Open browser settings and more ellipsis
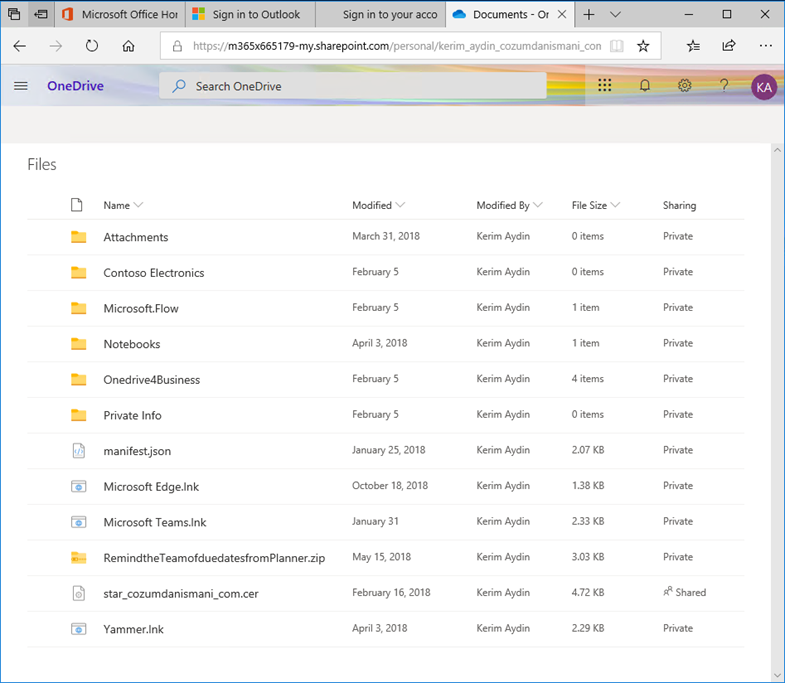 coord(765,46)
